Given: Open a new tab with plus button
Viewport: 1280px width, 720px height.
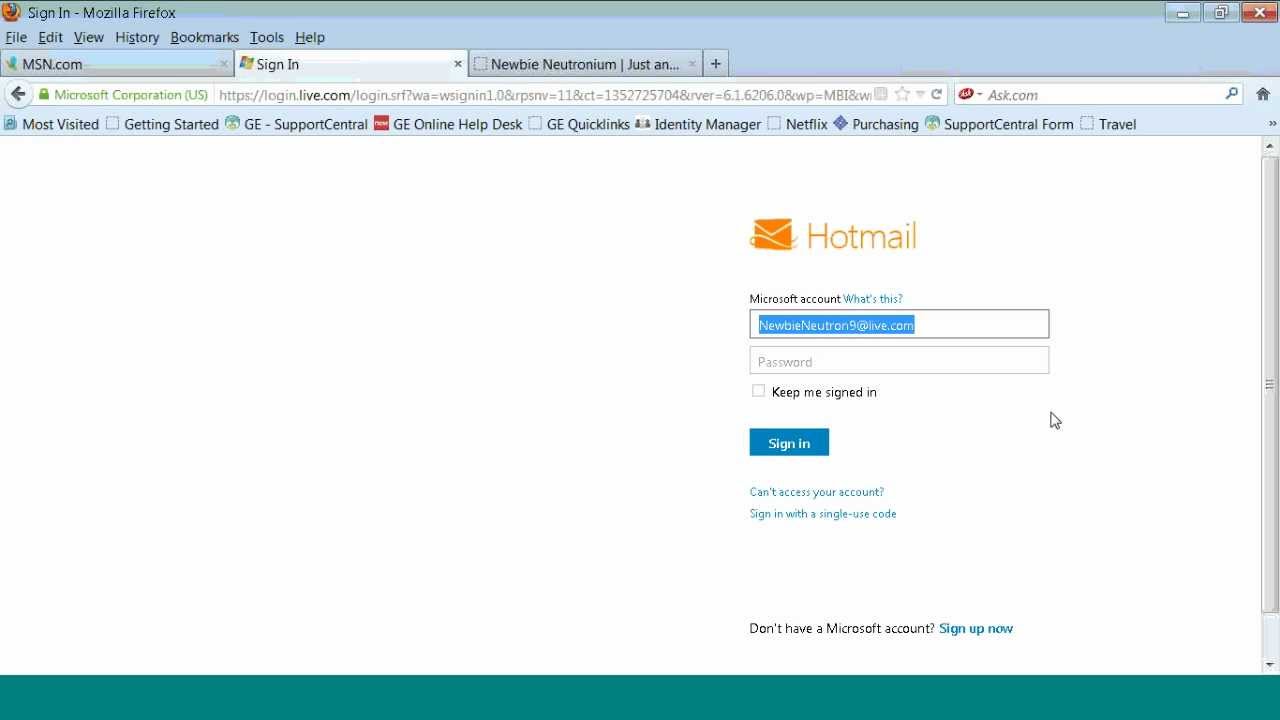Looking at the screenshot, I should pyautogui.click(x=715, y=64).
